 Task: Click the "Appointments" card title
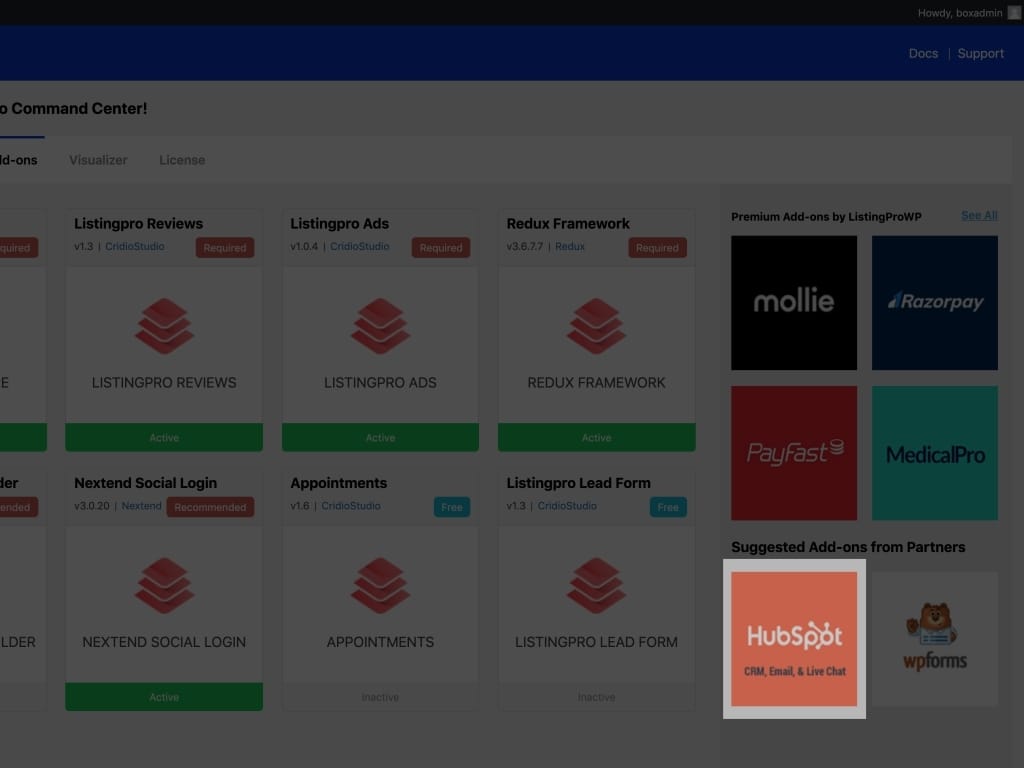(x=338, y=483)
